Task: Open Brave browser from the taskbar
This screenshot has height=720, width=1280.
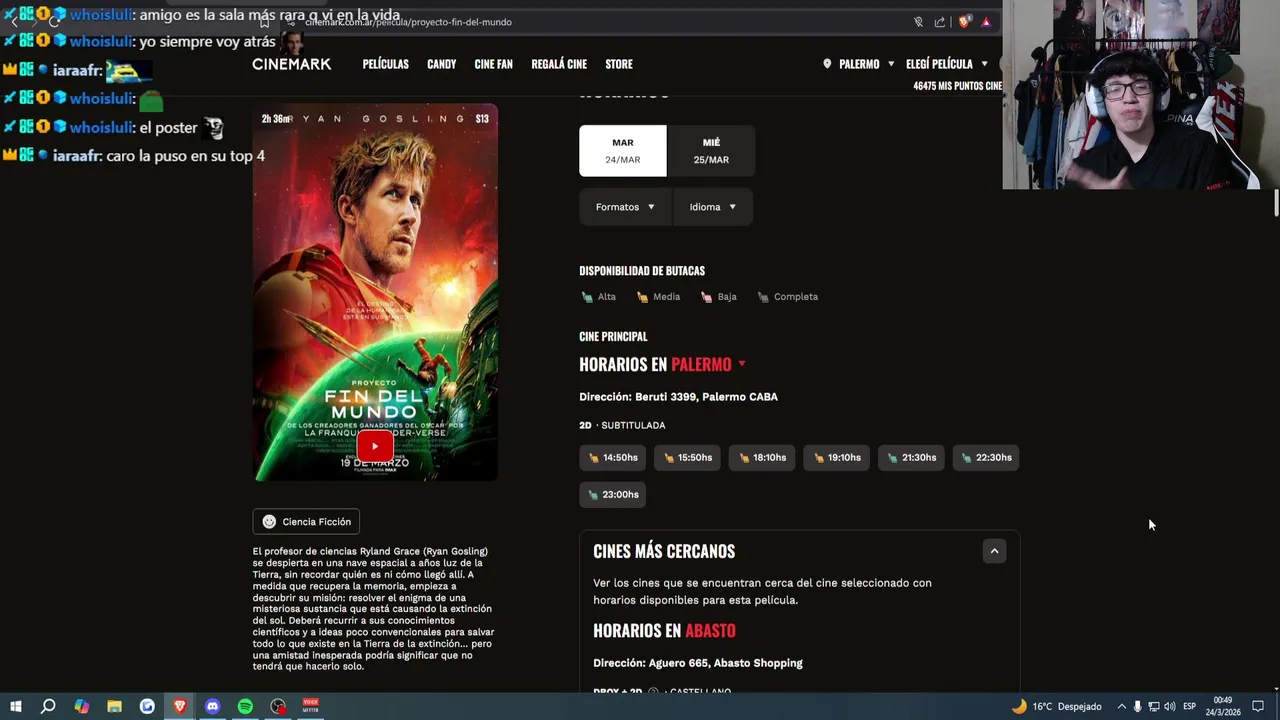Action: click(x=180, y=706)
